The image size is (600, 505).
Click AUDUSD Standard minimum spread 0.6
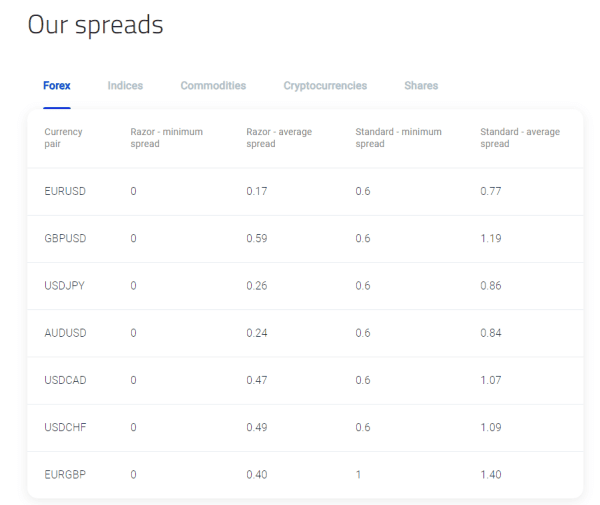pos(363,333)
